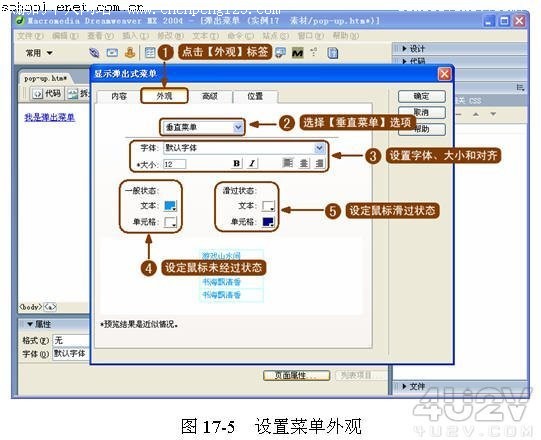Switch to the 内容 tab in the dialog
The image size is (541, 440).
[x=119, y=96]
